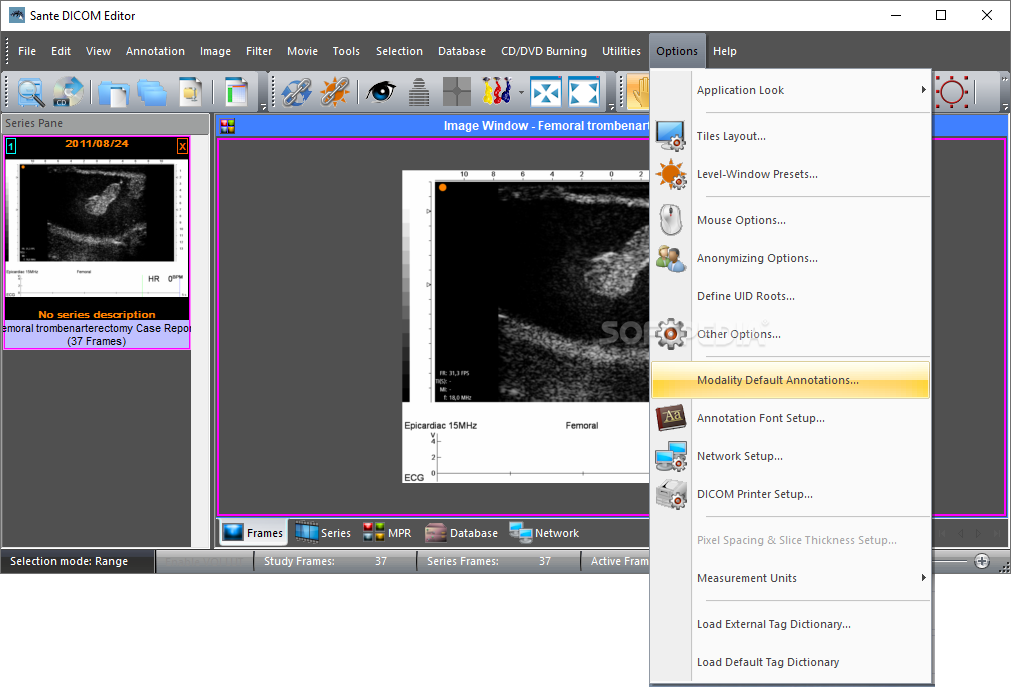Image resolution: width=1011 pixels, height=687 pixels.
Task: Expand the Application Look submenu
Action: [923, 90]
